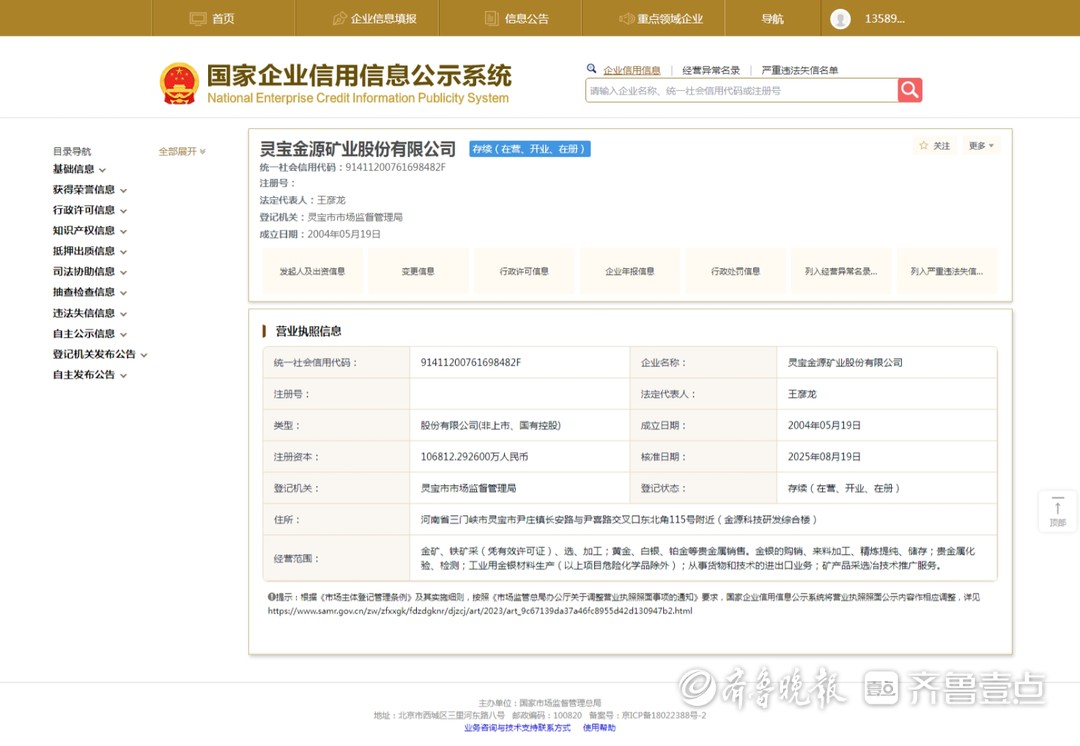
Task: Click the document icon beside 信息公告
Action: [x=492, y=19]
